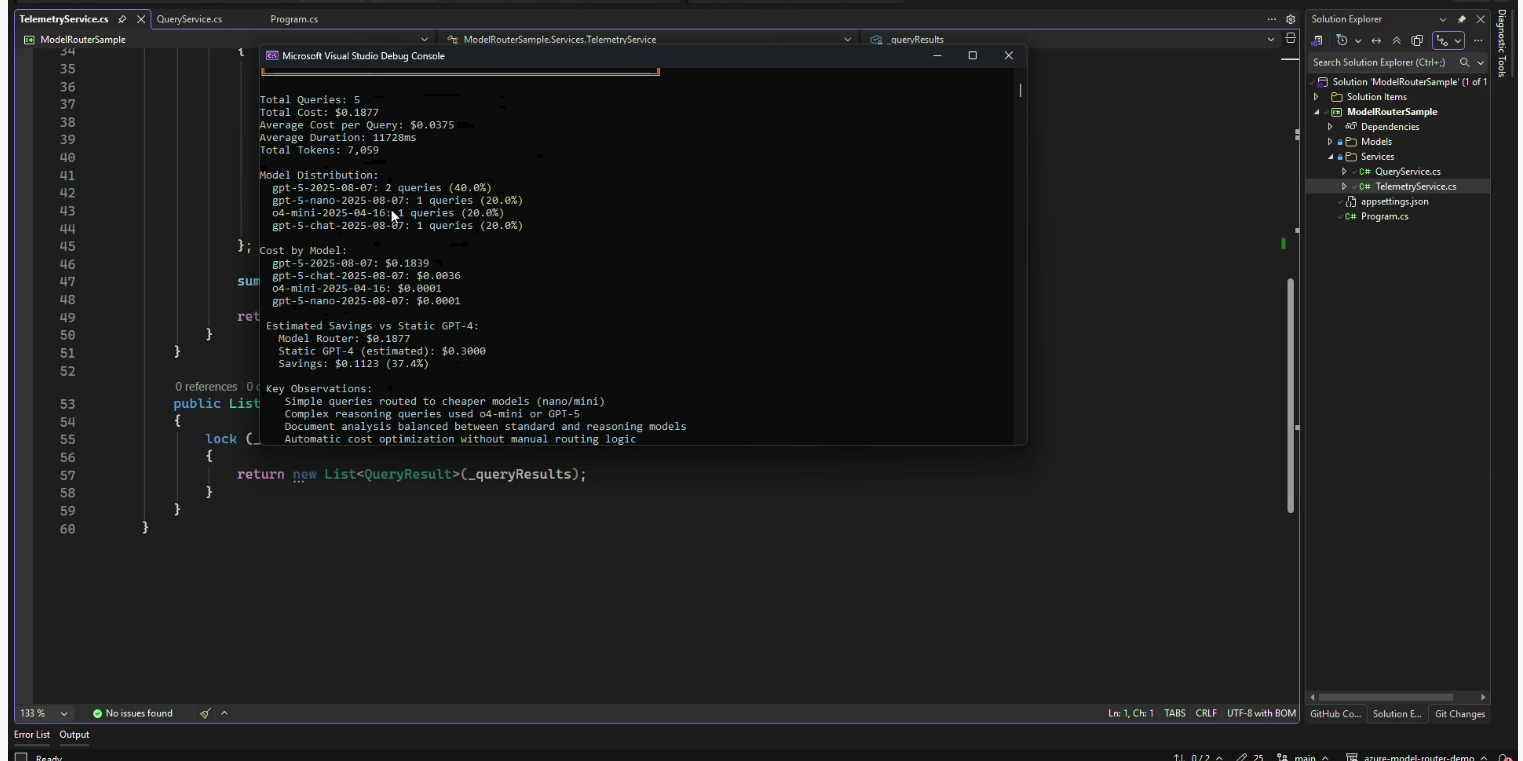1523x761 pixels.
Task: Click the Collapse All icon in Solution Explorer
Action: 1396,41
